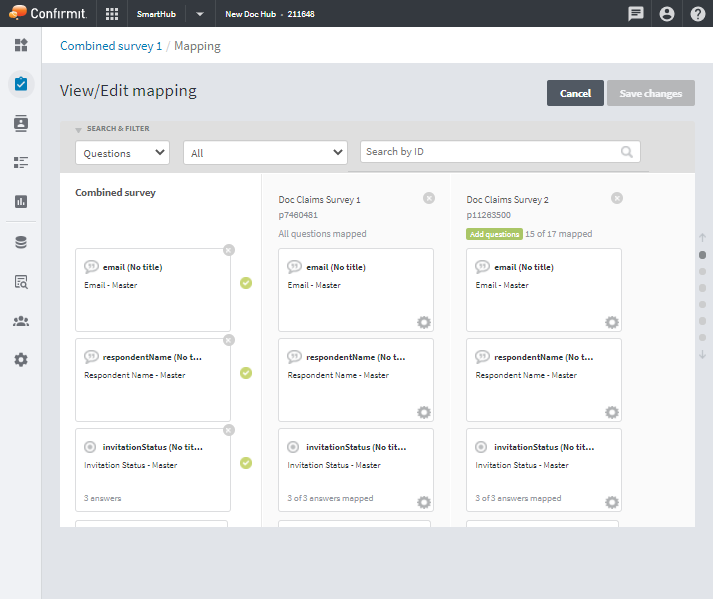
Task: Open the All filter dropdown
Action: point(266,153)
